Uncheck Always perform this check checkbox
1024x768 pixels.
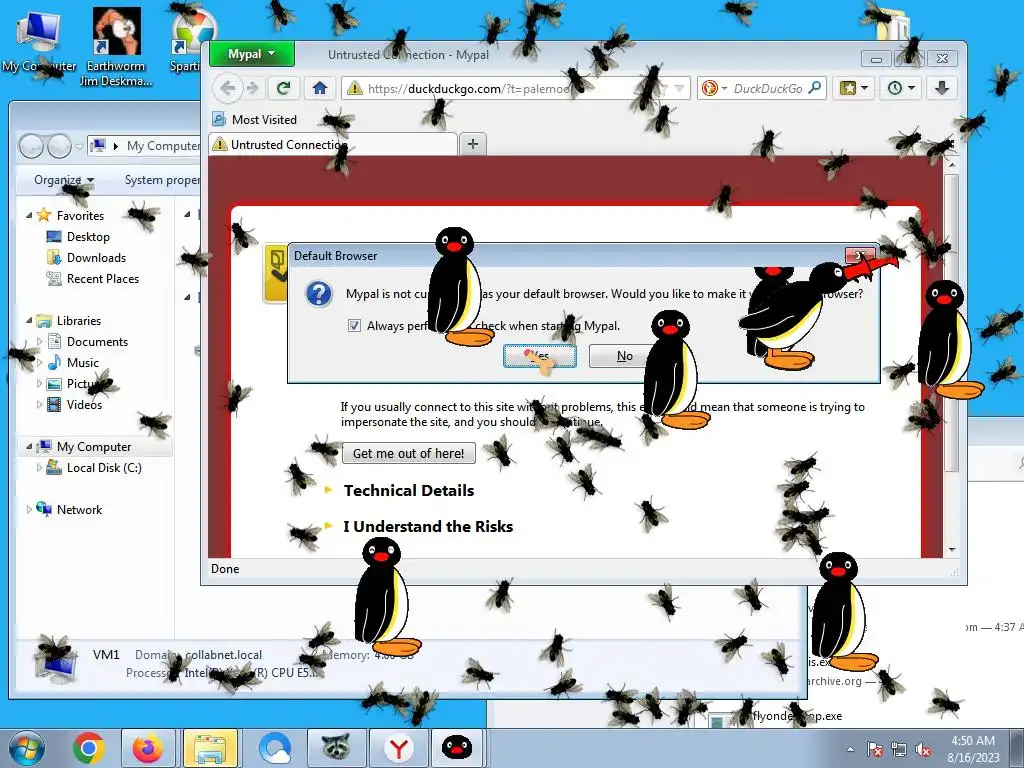point(354,325)
